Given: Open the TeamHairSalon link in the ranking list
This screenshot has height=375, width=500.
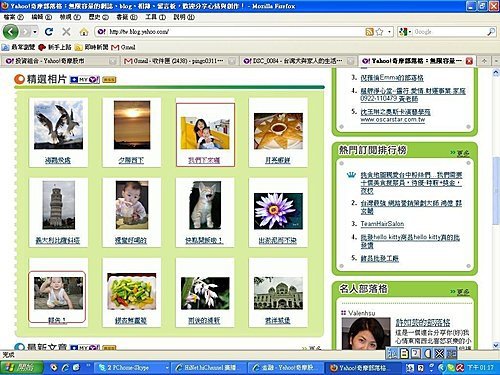Looking at the screenshot, I should 382,224.
